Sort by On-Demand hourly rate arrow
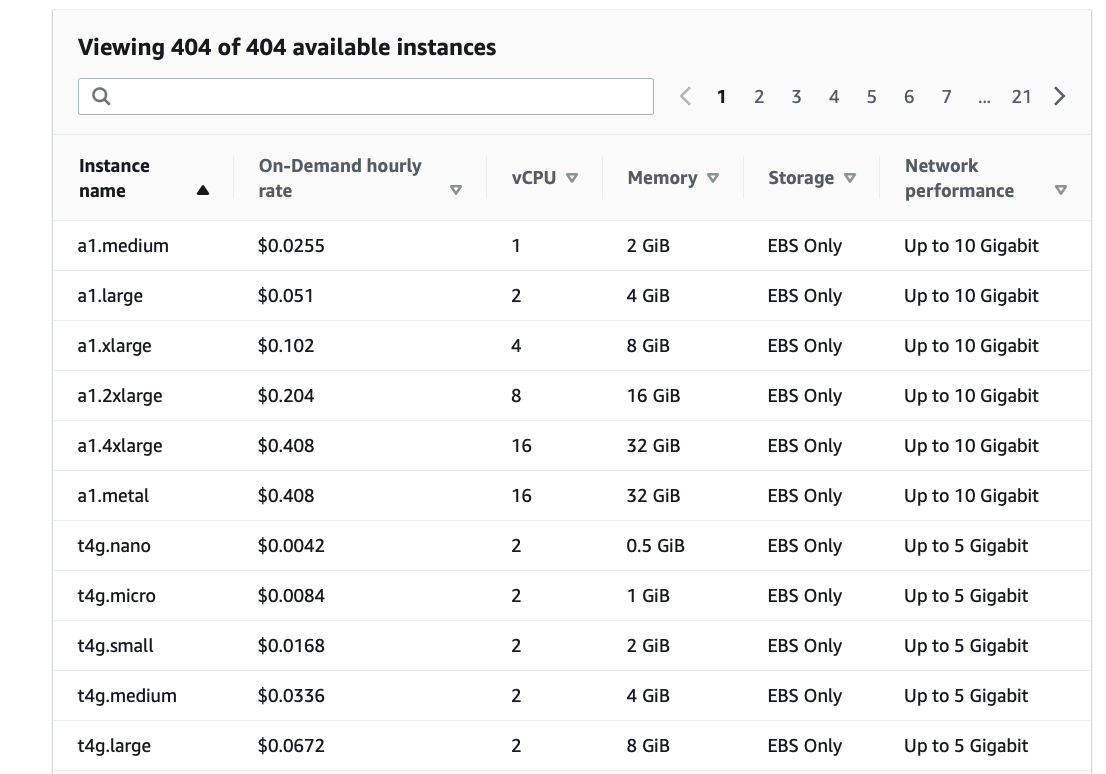The image size is (1106, 774). 456,191
